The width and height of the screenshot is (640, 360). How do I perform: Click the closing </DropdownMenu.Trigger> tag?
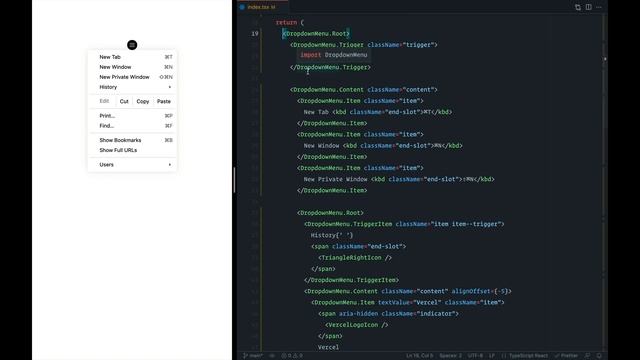330,67
